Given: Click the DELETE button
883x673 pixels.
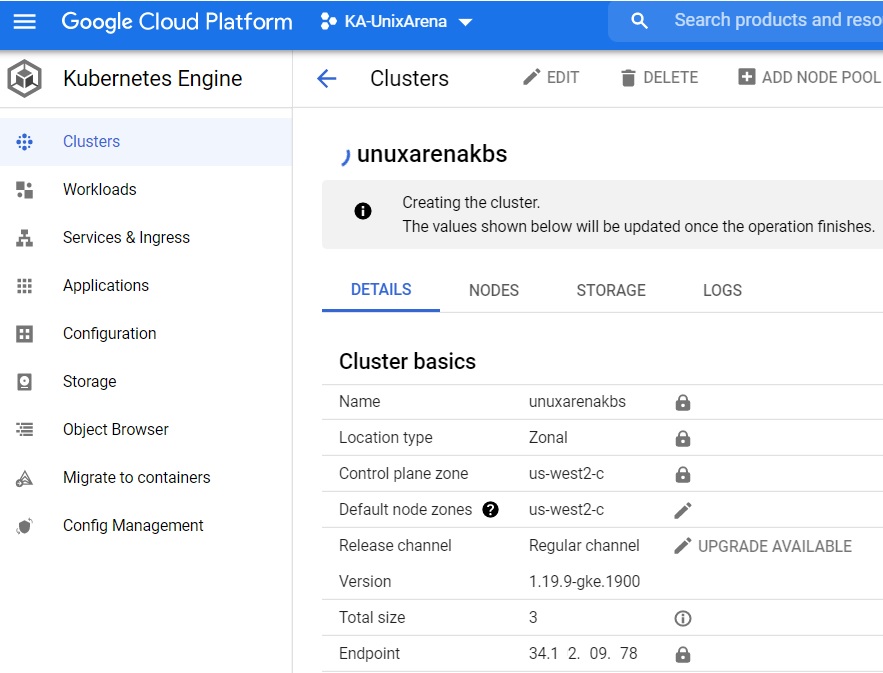Looking at the screenshot, I should click(x=659, y=77).
